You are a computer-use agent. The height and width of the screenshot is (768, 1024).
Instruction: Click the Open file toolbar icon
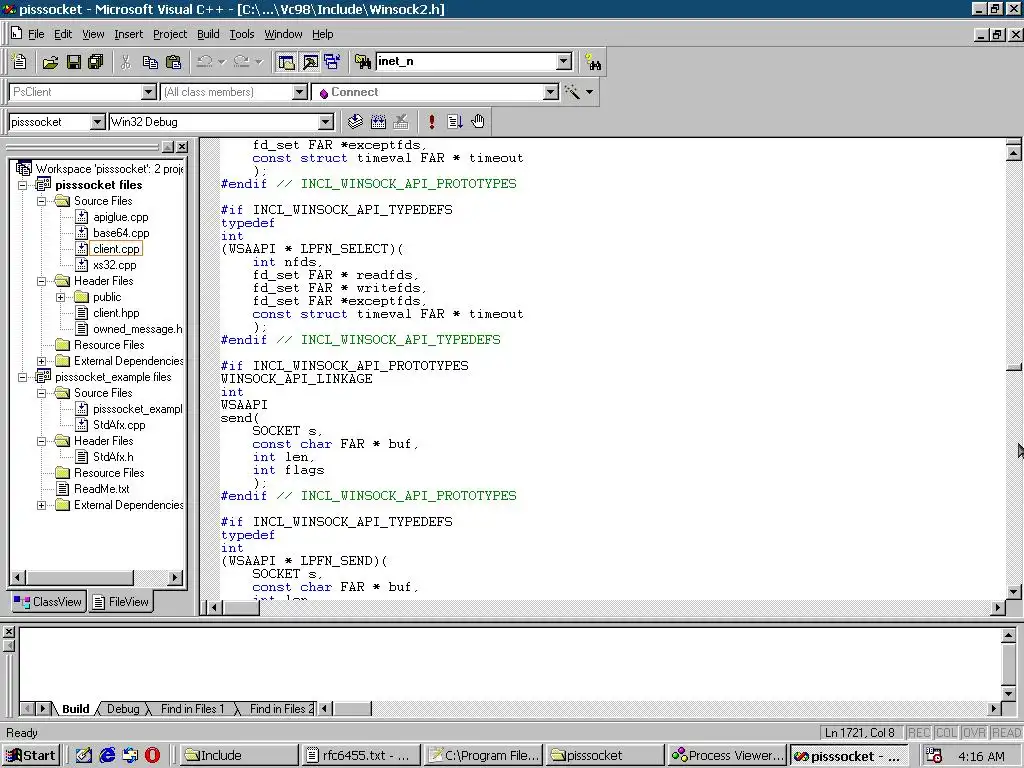(x=50, y=62)
